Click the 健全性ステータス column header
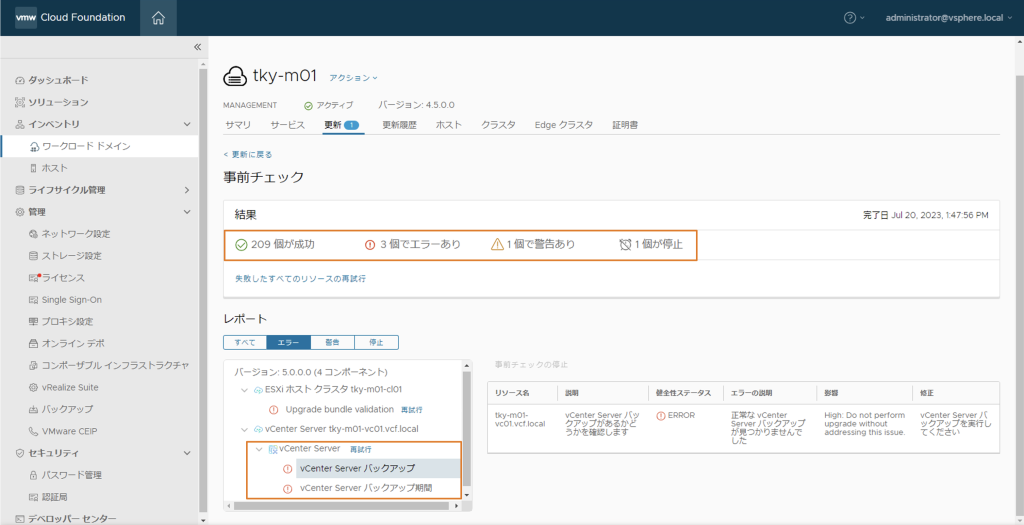1024x525 pixels. coord(683,393)
